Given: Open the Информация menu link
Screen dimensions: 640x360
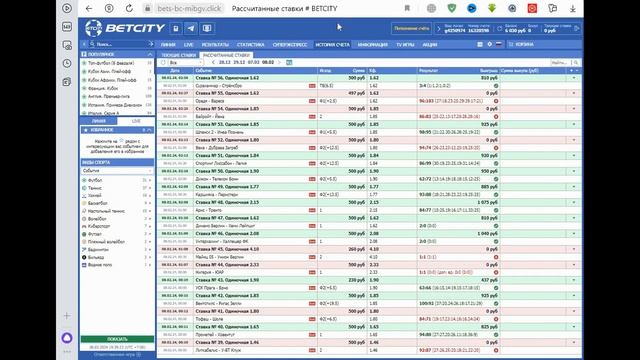Looking at the screenshot, I should pos(372,44).
